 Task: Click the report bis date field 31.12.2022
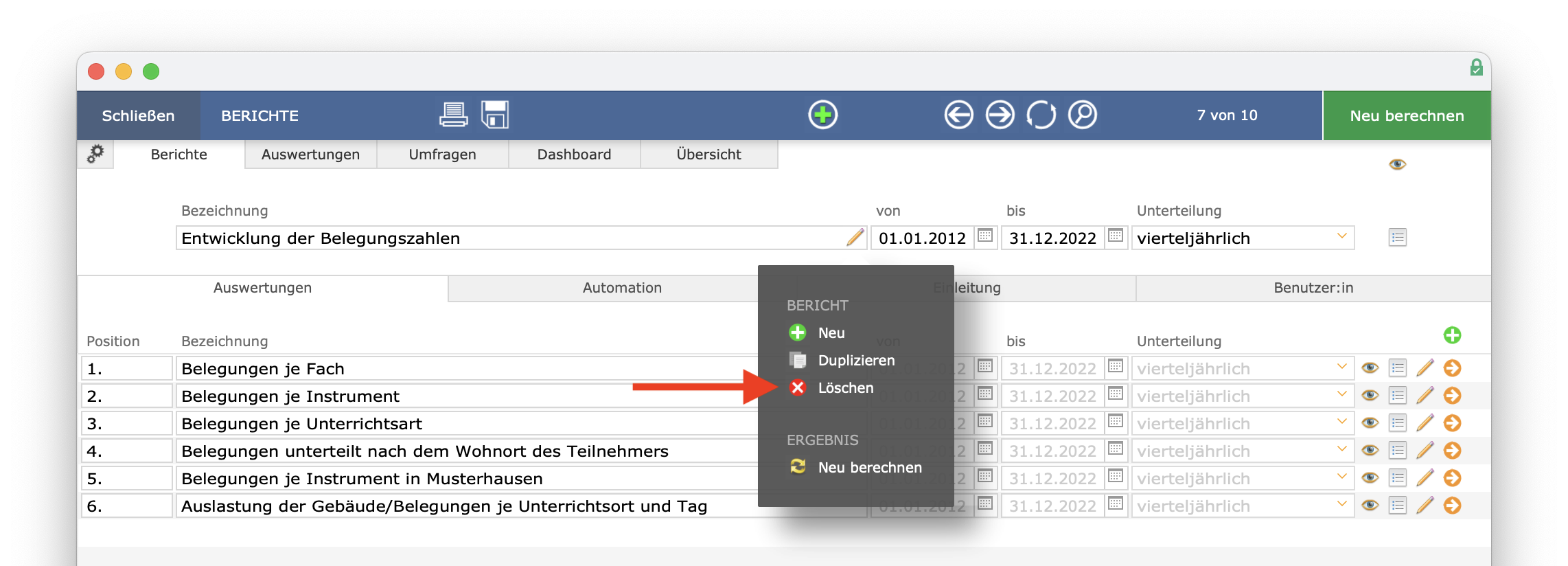pos(1052,238)
